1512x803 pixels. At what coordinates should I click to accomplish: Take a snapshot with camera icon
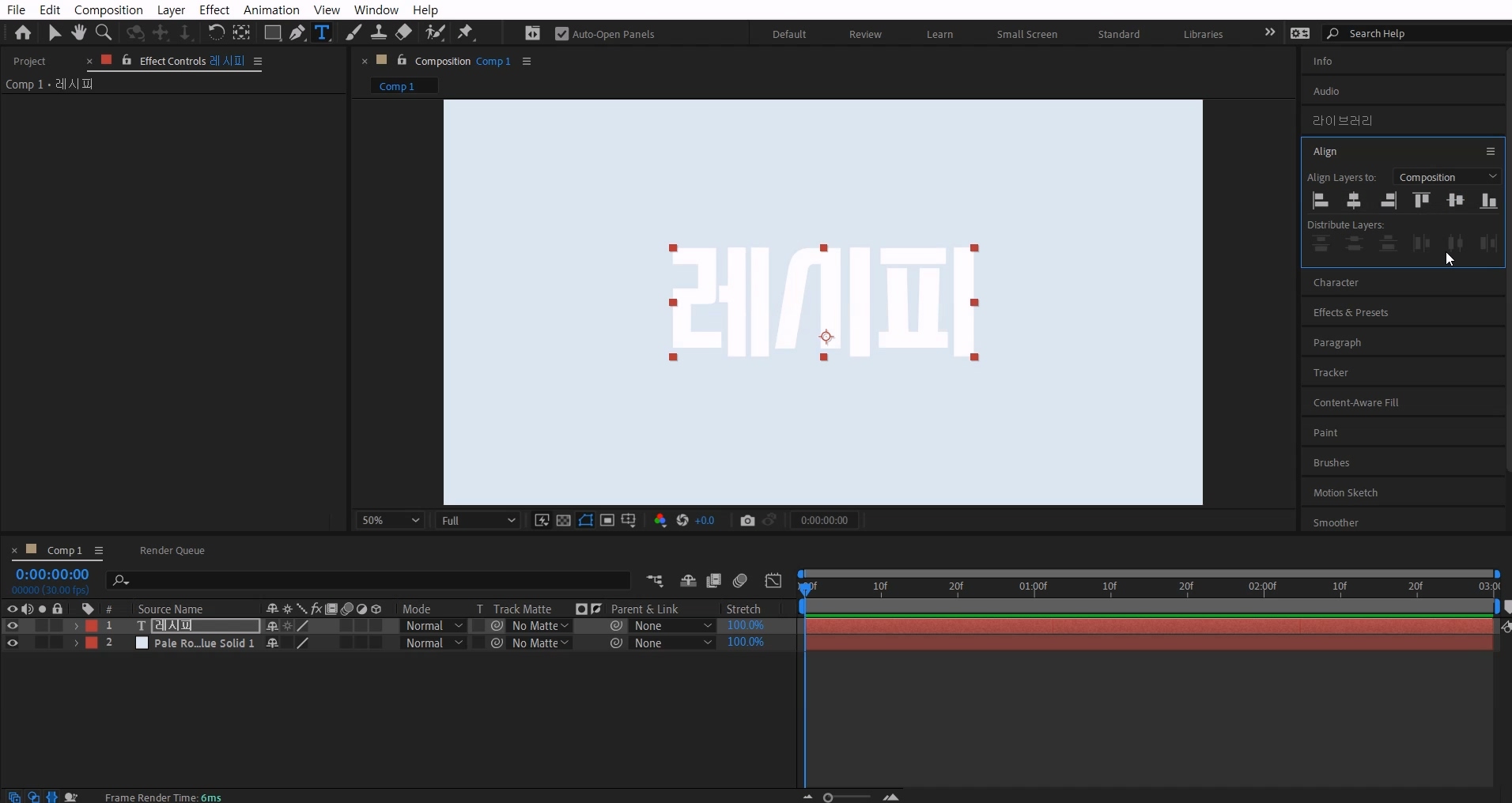(748, 521)
